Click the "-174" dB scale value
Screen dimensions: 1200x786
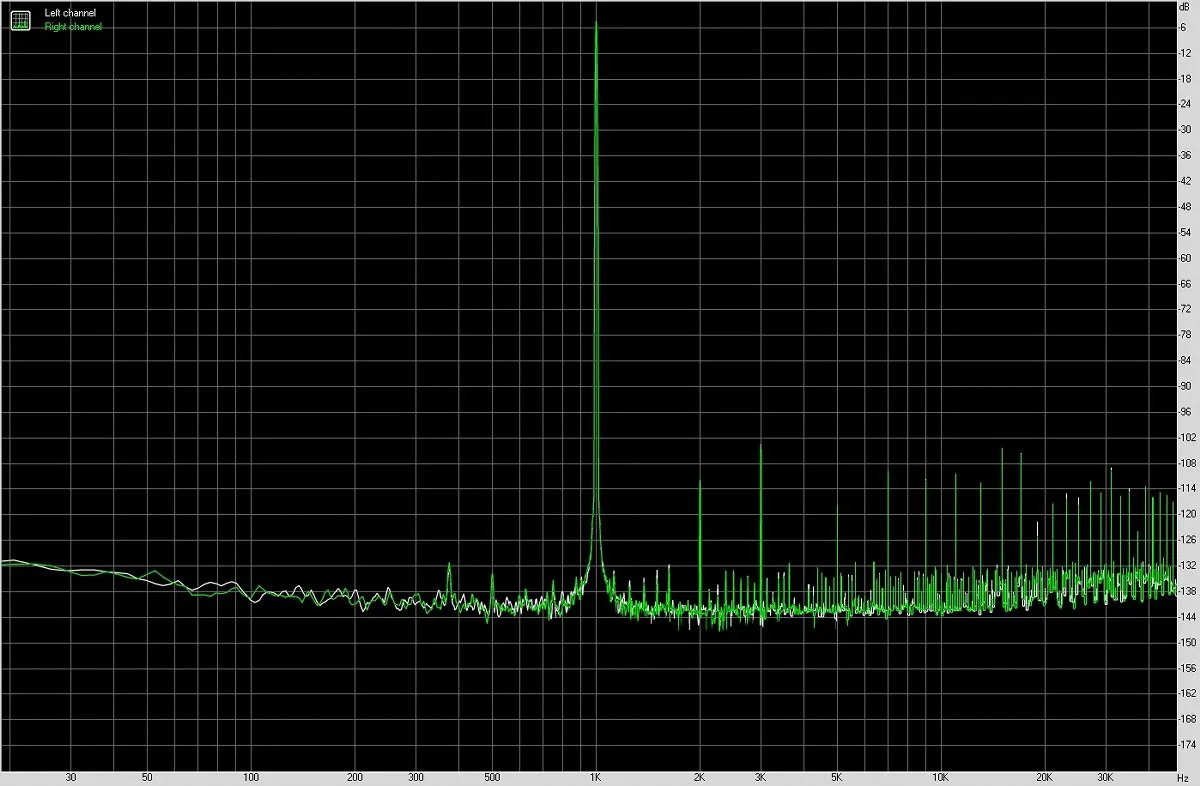1187,746
